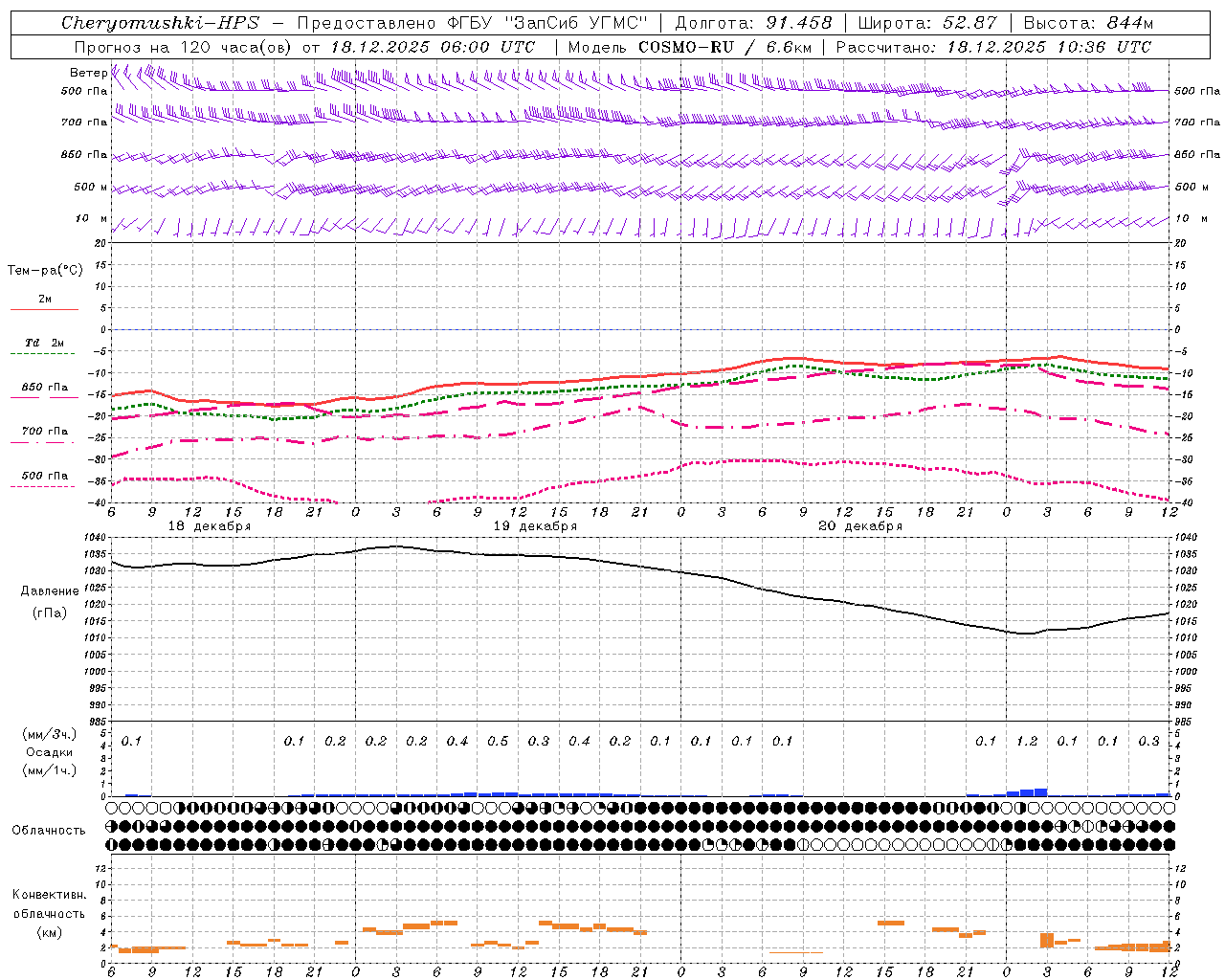The width and height of the screenshot is (1225, 980).
Task: Select the computed time "18.12.2025 10:36 UTC"
Action: pos(1049,47)
